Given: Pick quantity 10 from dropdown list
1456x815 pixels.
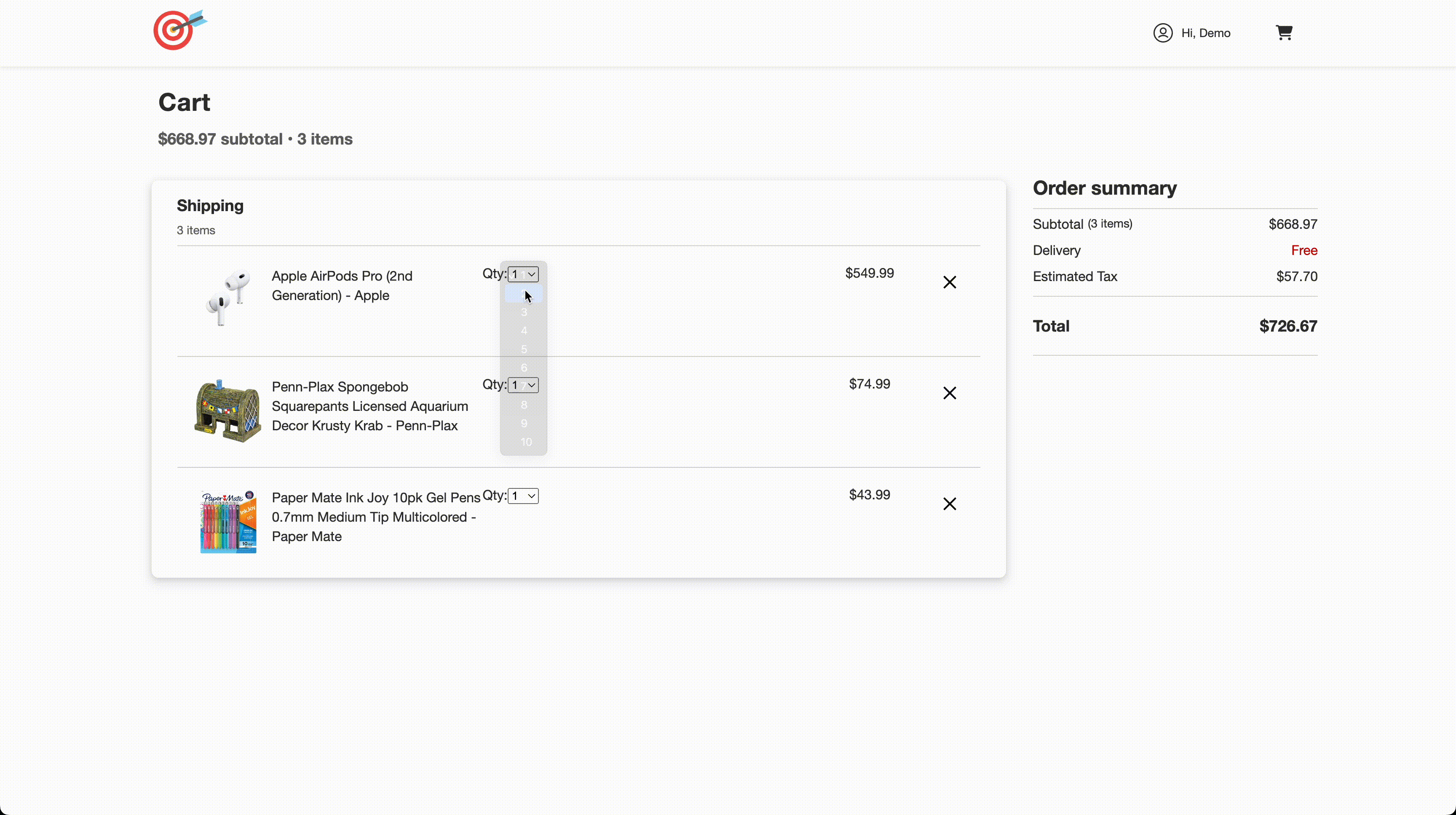Looking at the screenshot, I should click(526, 442).
